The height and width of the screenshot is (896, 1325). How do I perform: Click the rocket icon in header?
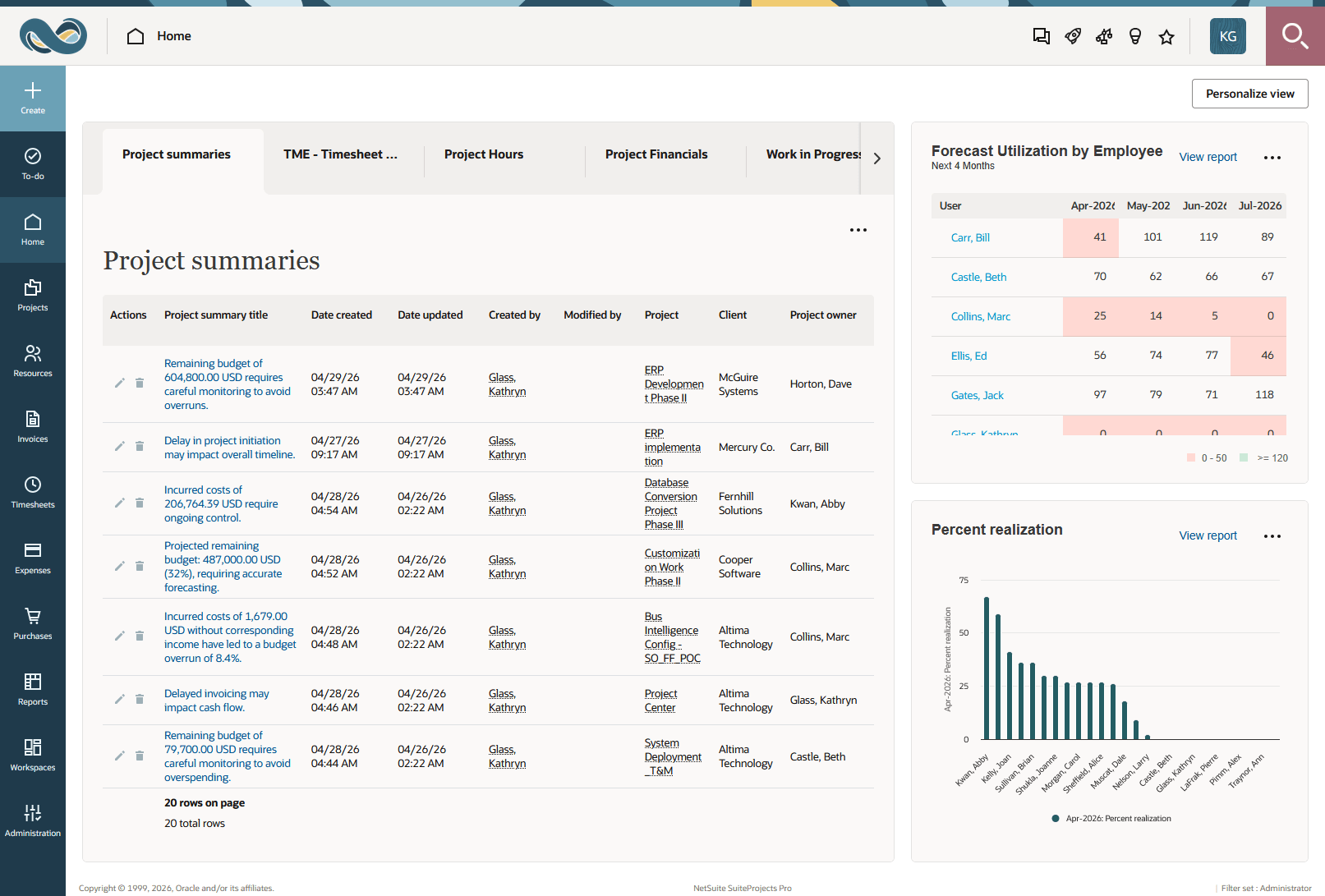coord(1073,36)
